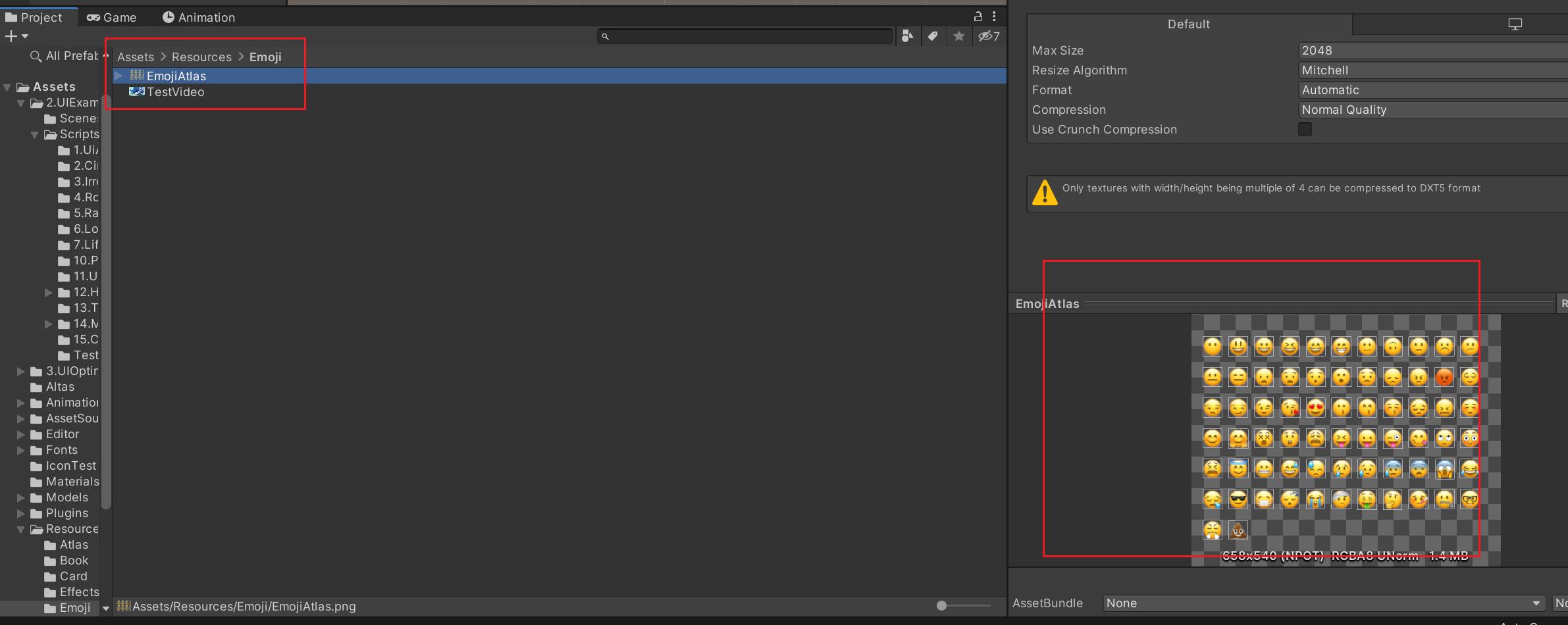Open the Format dropdown
This screenshot has width=1568, height=625.
tap(1432, 90)
